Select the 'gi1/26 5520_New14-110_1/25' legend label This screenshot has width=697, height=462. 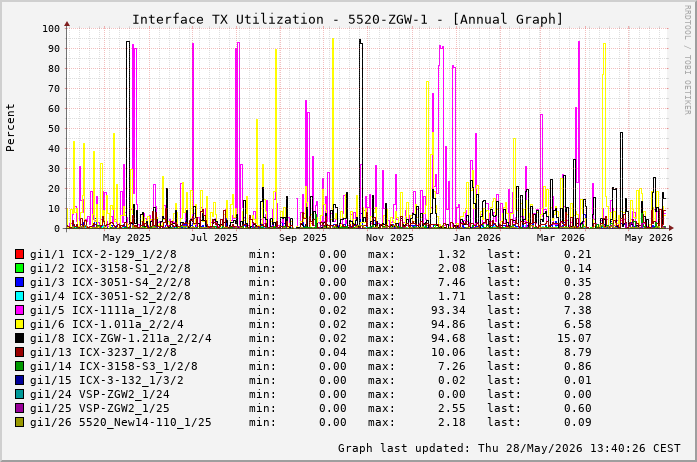(120, 422)
